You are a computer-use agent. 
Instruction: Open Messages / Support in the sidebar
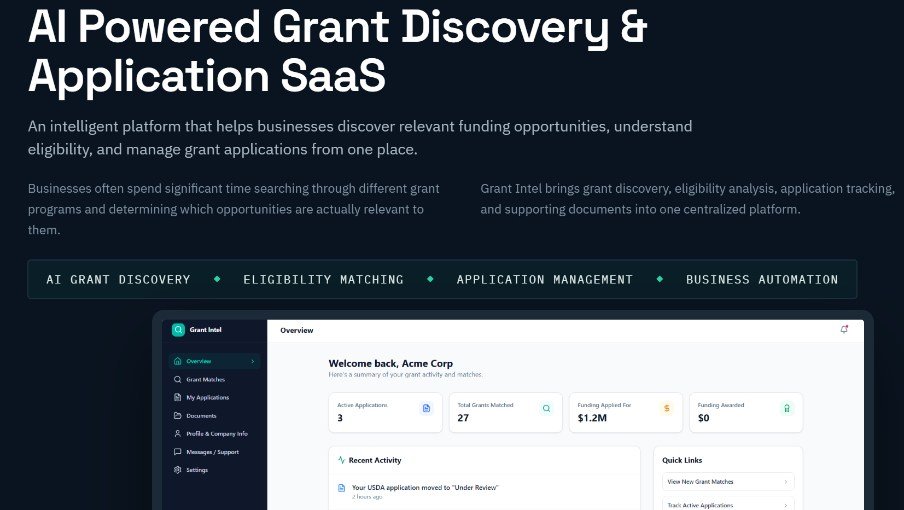(x=214, y=452)
